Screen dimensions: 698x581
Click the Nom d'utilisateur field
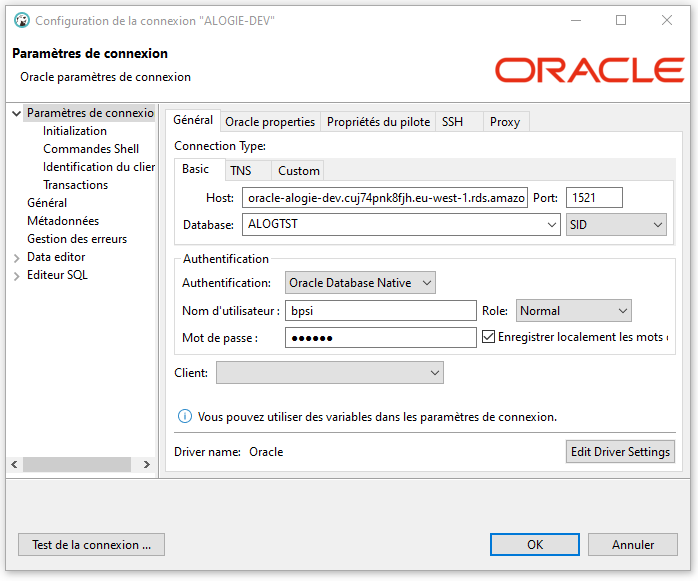point(381,311)
